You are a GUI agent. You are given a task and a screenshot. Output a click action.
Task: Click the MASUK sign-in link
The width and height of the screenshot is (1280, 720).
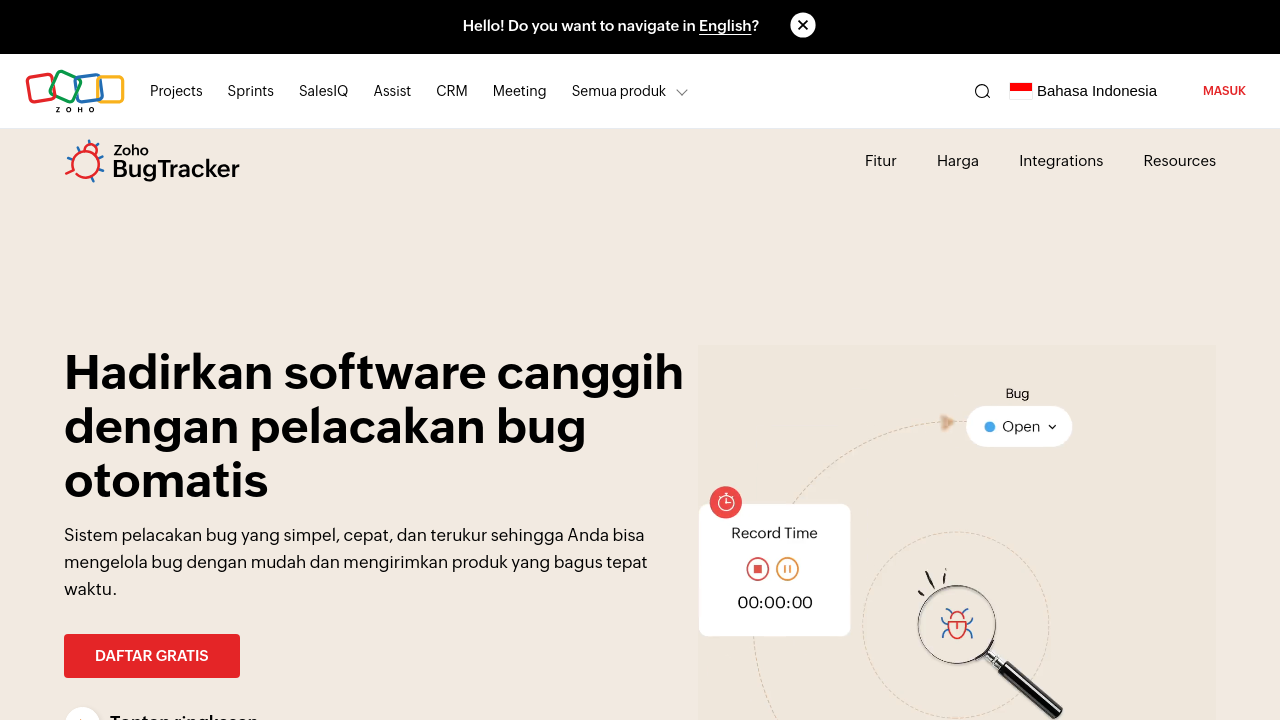[x=1224, y=91]
